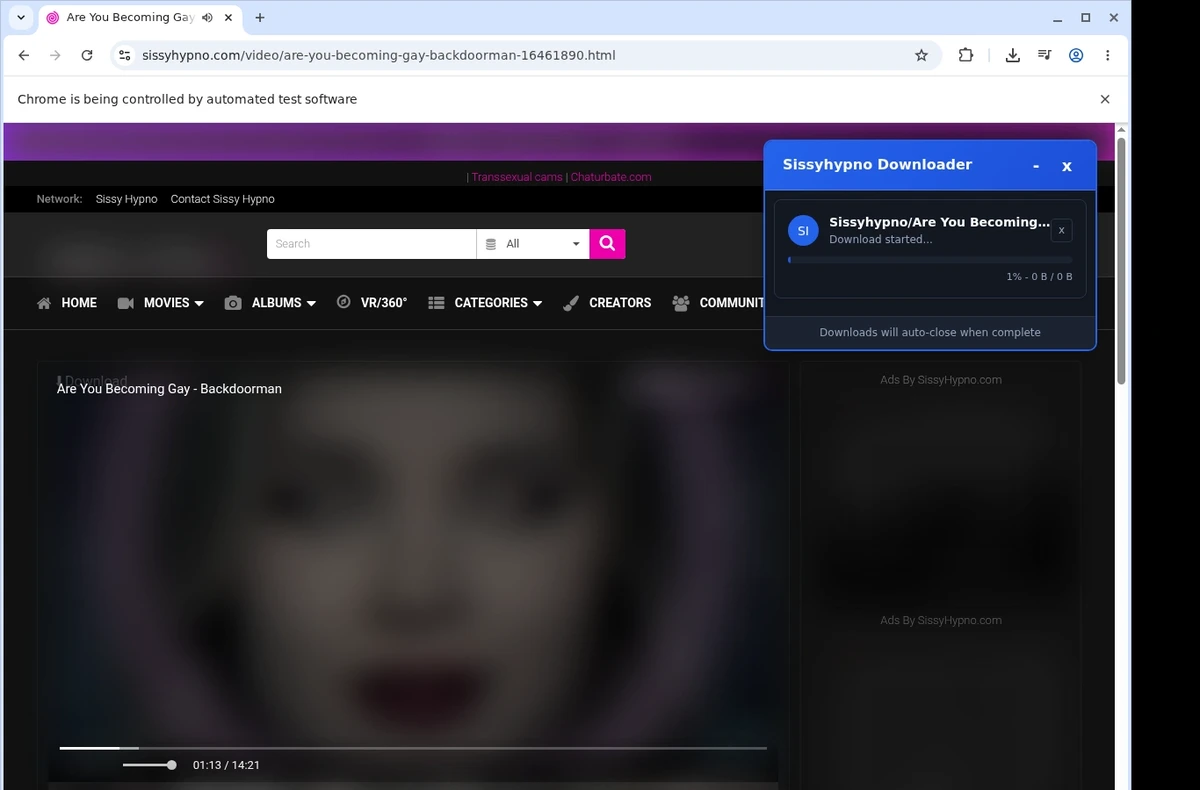Mute tab via speaker icon
Viewport: 1200px width, 790px height.
pyautogui.click(x=207, y=18)
